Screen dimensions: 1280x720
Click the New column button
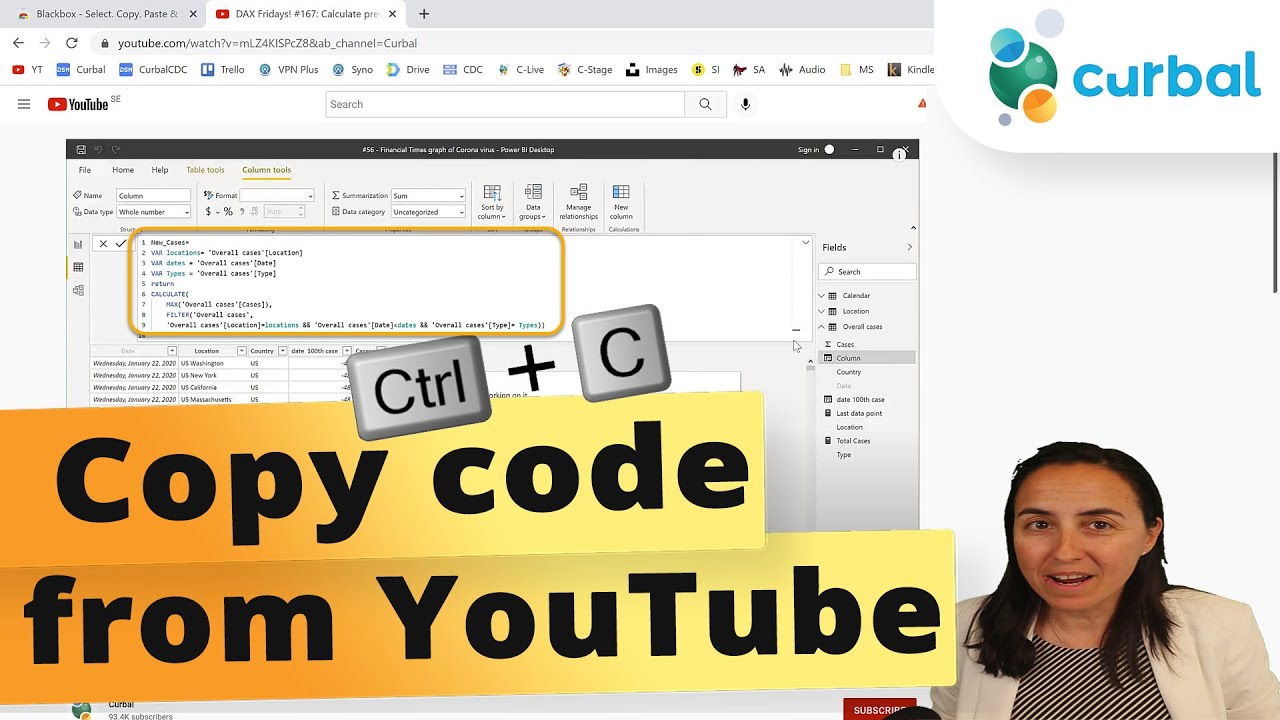(x=621, y=202)
